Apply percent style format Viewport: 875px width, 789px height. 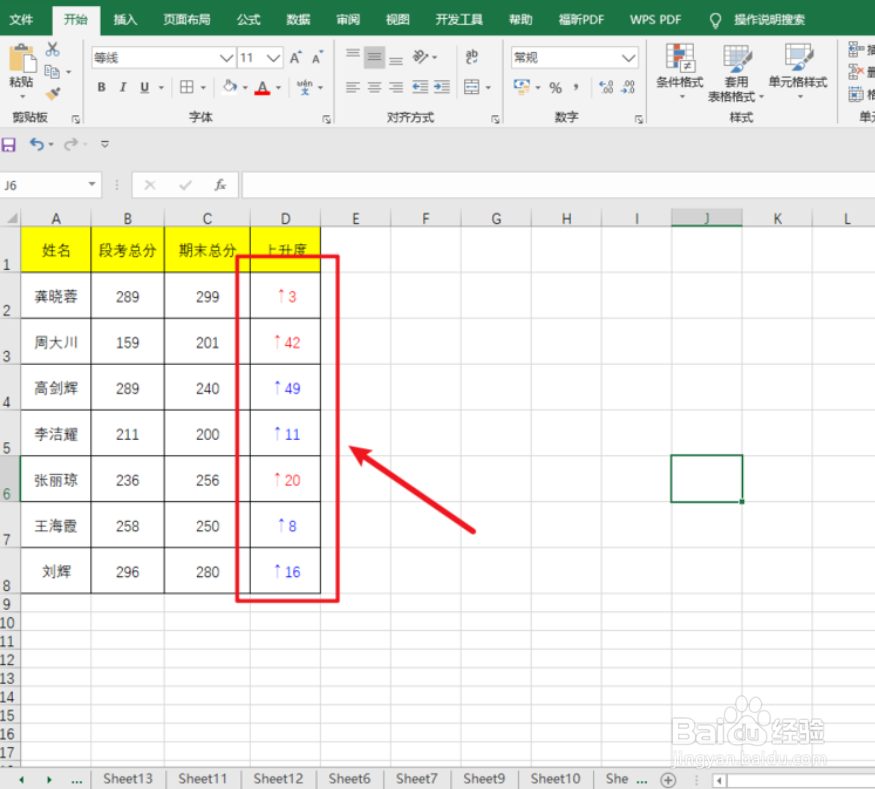[x=555, y=88]
